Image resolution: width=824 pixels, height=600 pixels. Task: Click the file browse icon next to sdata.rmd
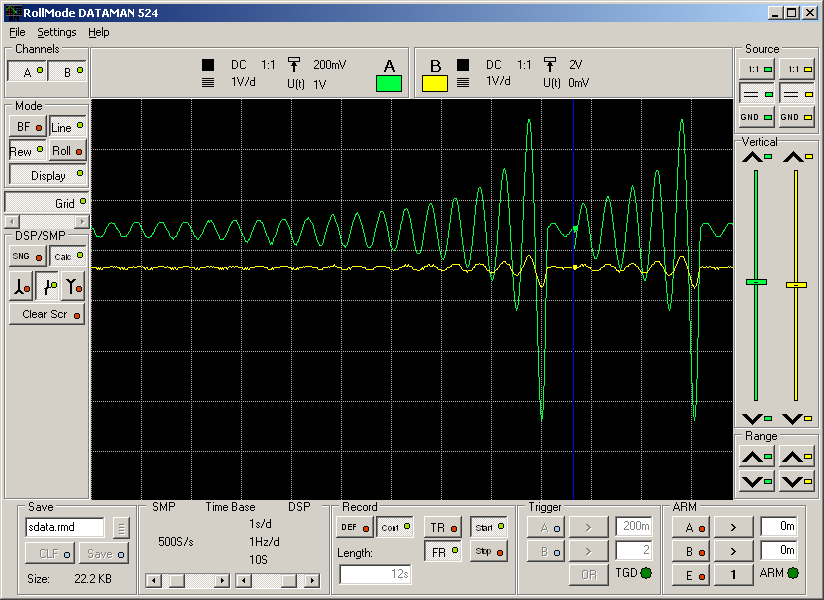tap(121, 527)
